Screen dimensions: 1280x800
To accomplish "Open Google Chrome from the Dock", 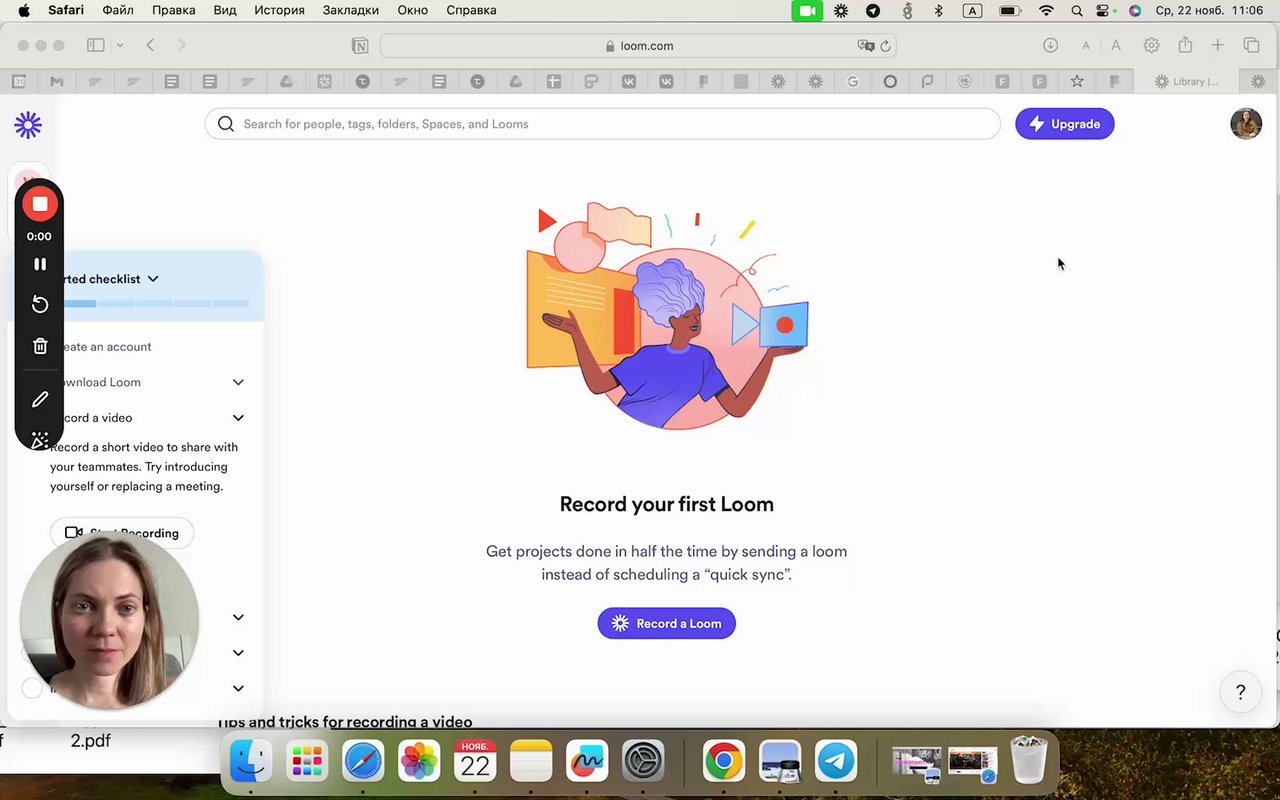I will point(723,762).
